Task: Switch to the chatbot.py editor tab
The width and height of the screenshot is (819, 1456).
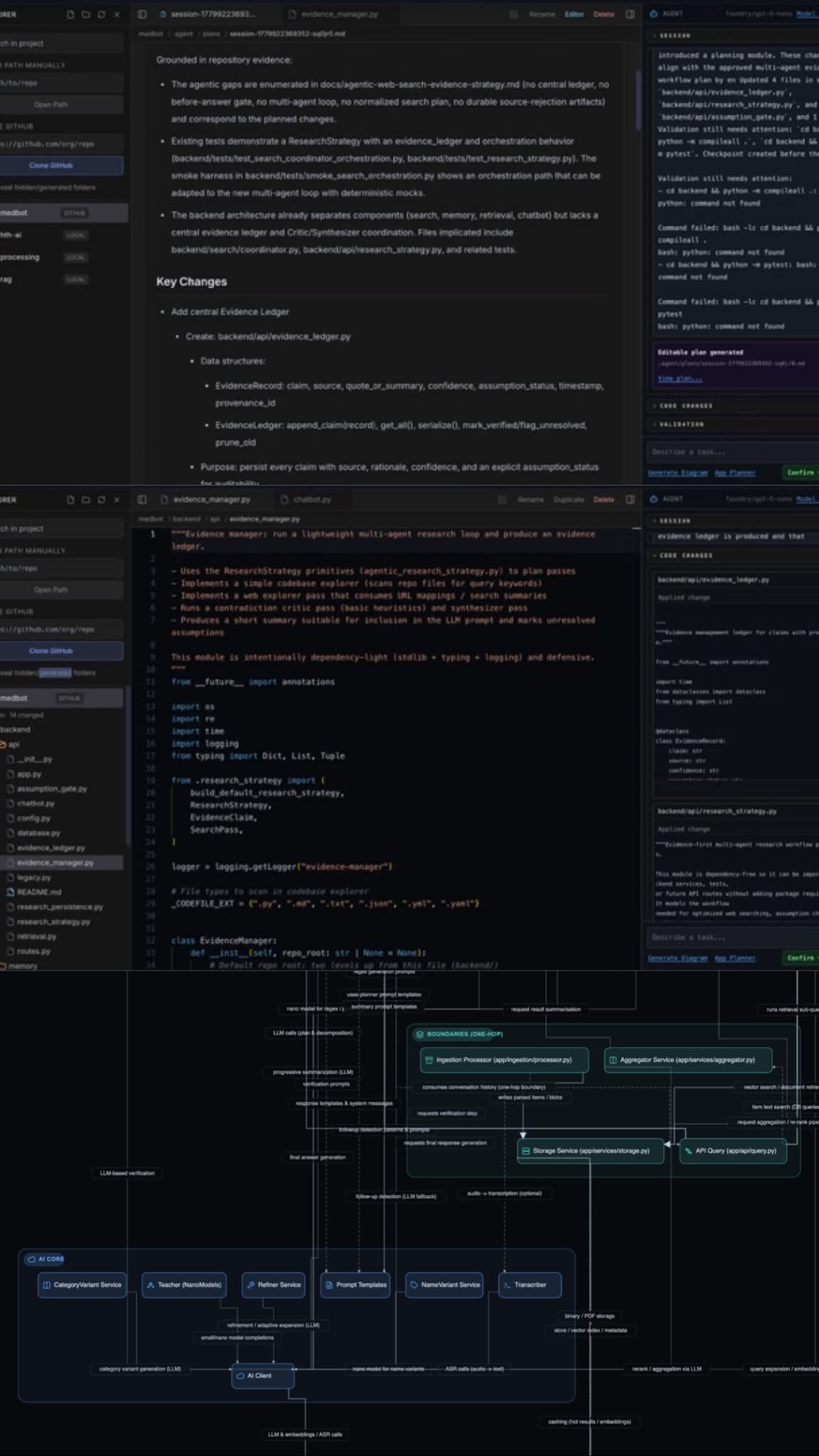Action: [307, 499]
